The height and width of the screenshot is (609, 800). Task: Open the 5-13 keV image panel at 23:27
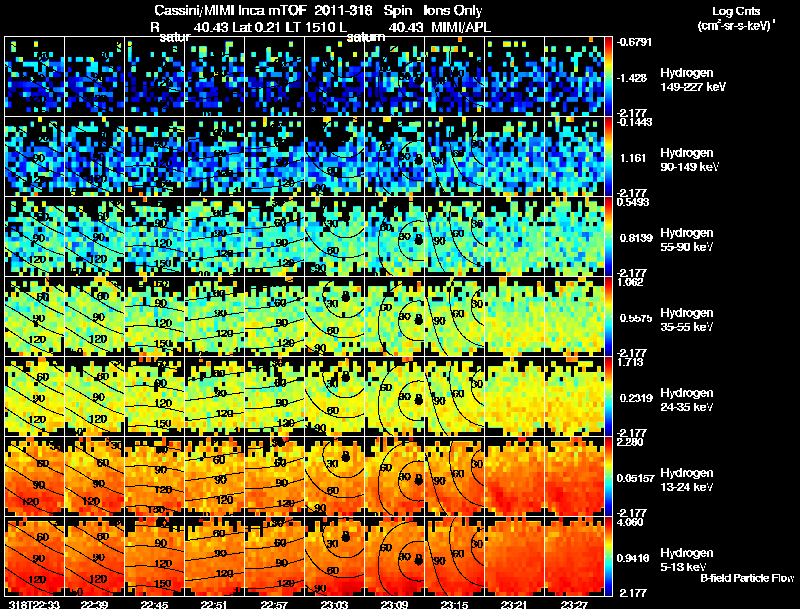coord(574,557)
